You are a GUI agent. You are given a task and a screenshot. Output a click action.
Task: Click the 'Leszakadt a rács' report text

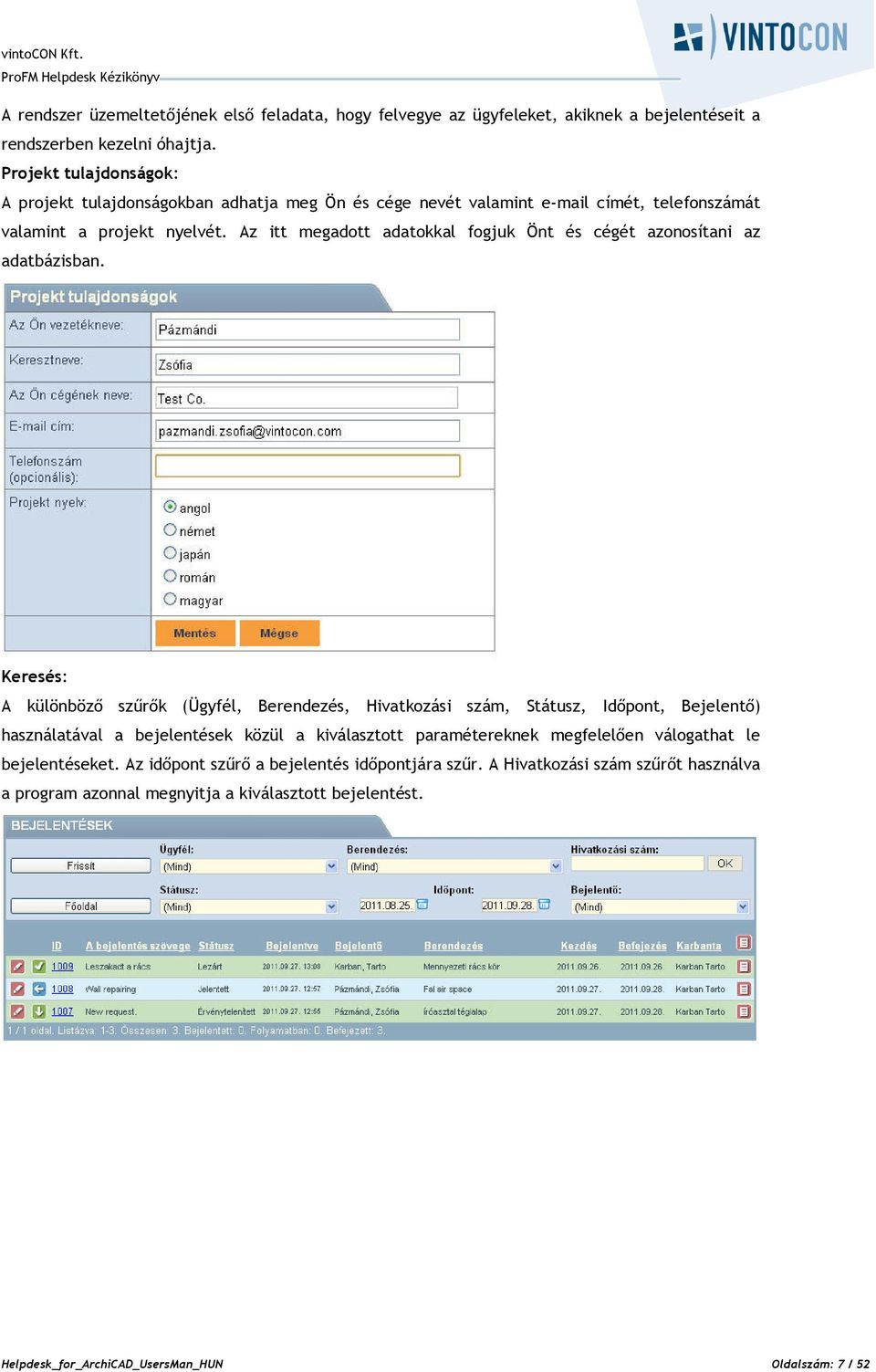(118, 966)
